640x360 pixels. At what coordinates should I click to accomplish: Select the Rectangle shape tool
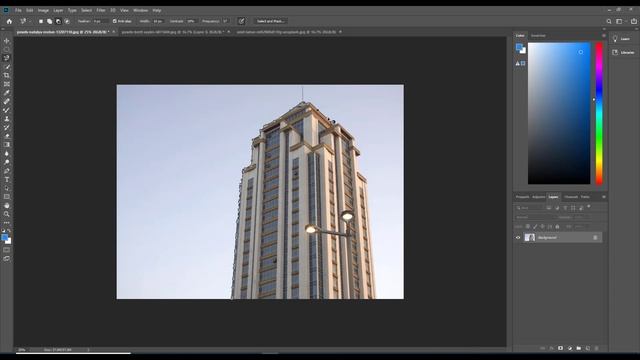(x=7, y=197)
